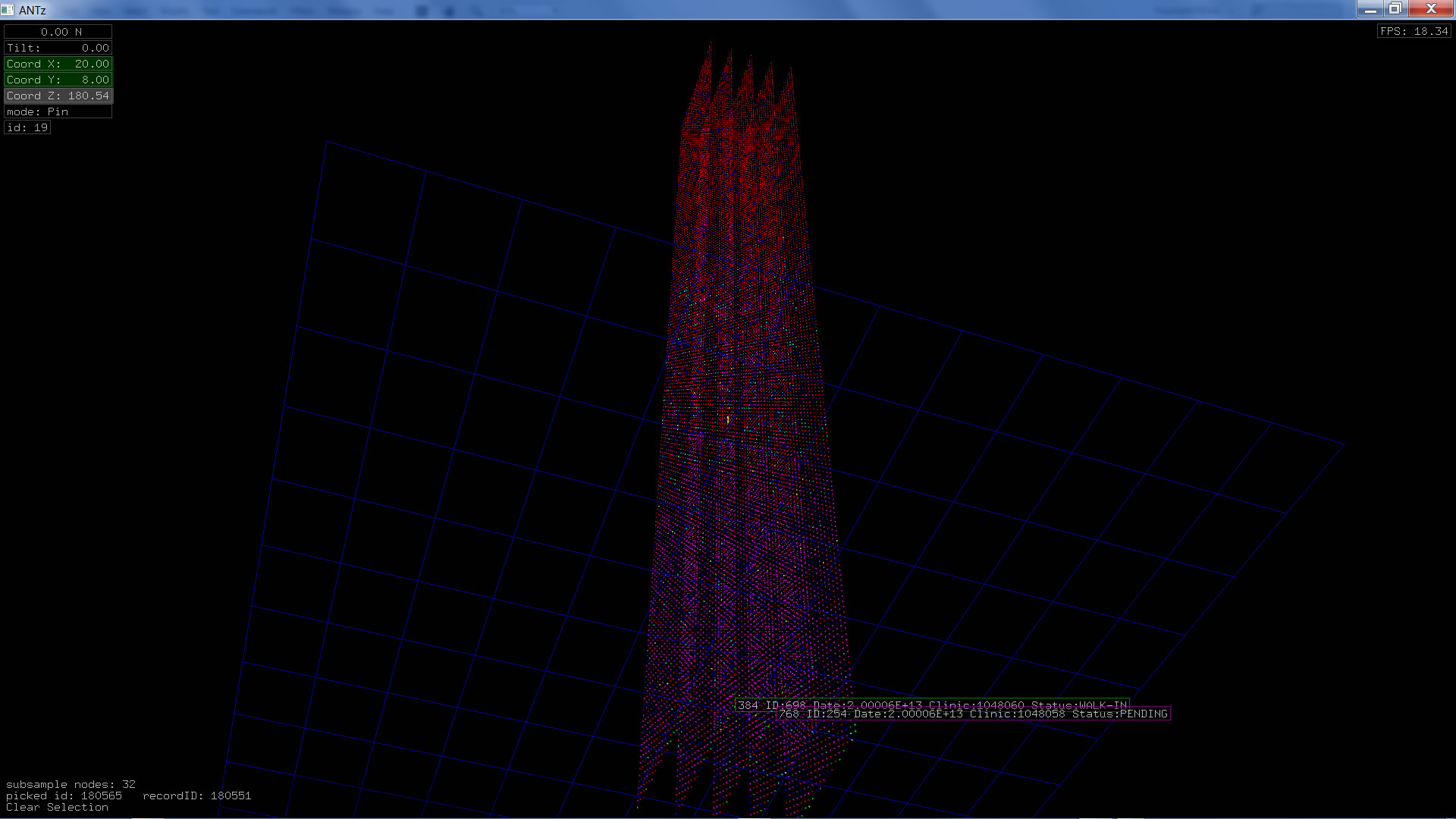Close the ANTz window
The height and width of the screenshot is (819, 1456).
[x=1431, y=9]
